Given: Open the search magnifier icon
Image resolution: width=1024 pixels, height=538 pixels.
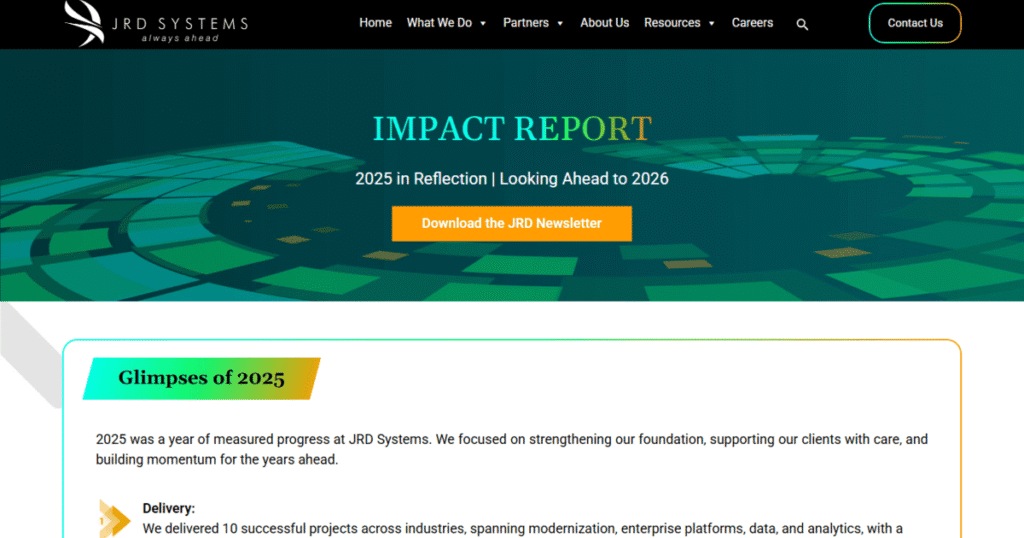Looking at the screenshot, I should [802, 24].
